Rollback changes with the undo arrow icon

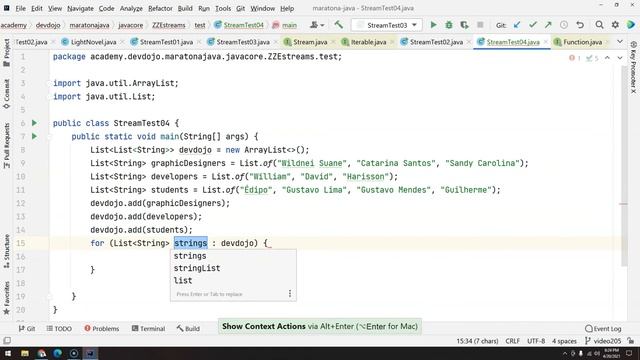pyautogui.click(x=580, y=25)
